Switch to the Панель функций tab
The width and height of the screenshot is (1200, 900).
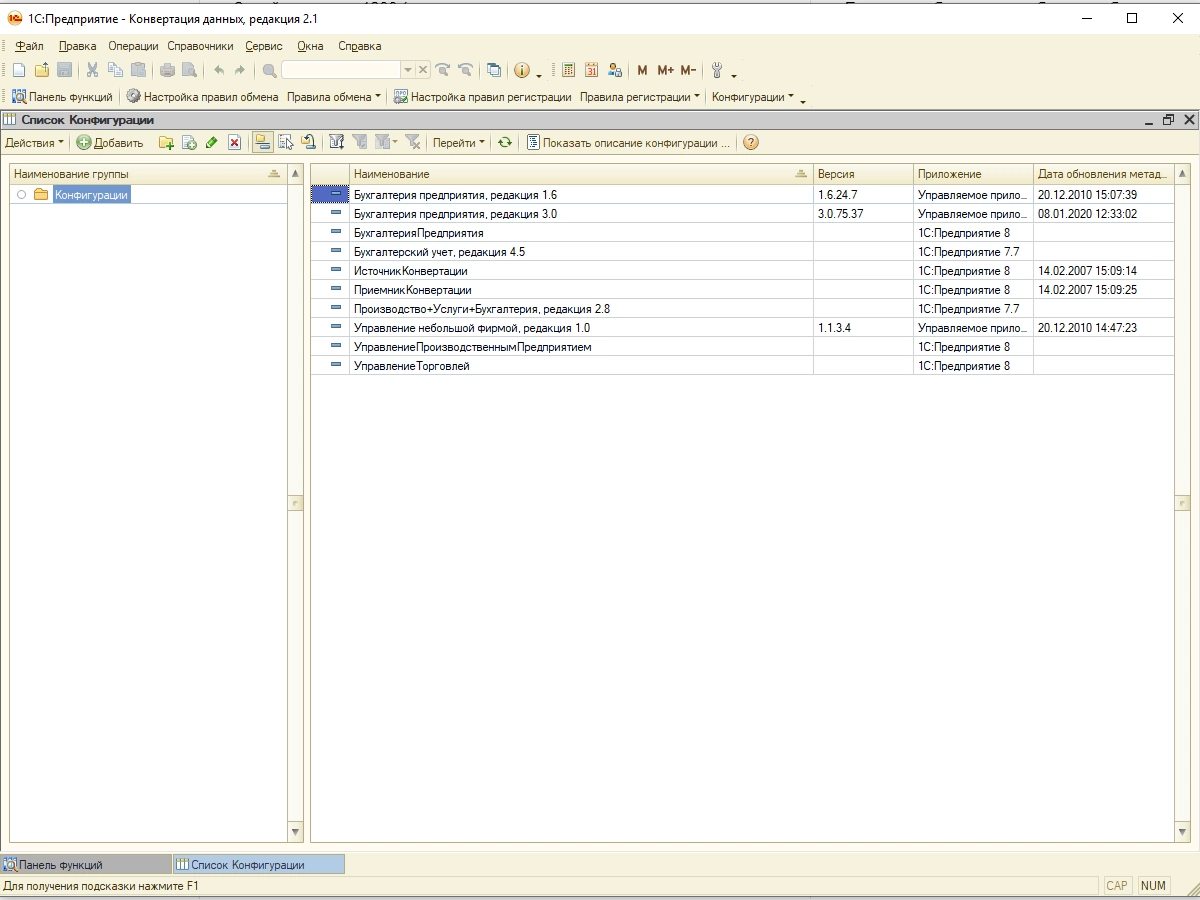click(60, 865)
